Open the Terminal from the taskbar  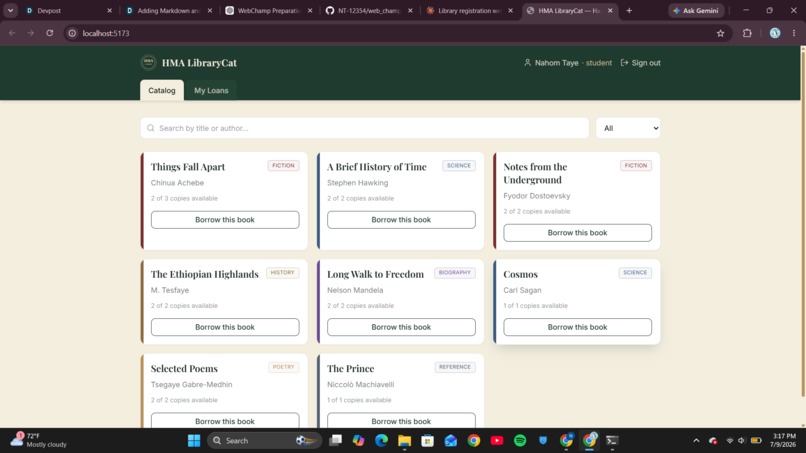coord(612,441)
